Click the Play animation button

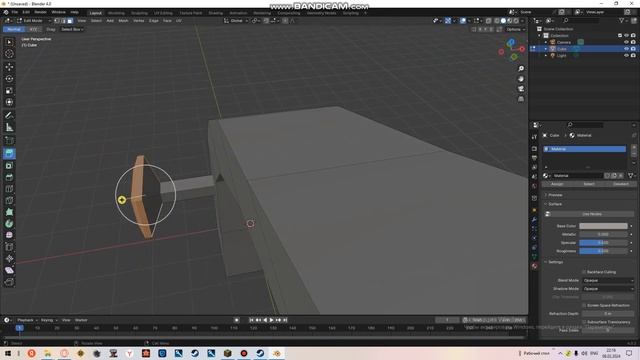coord(272,320)
